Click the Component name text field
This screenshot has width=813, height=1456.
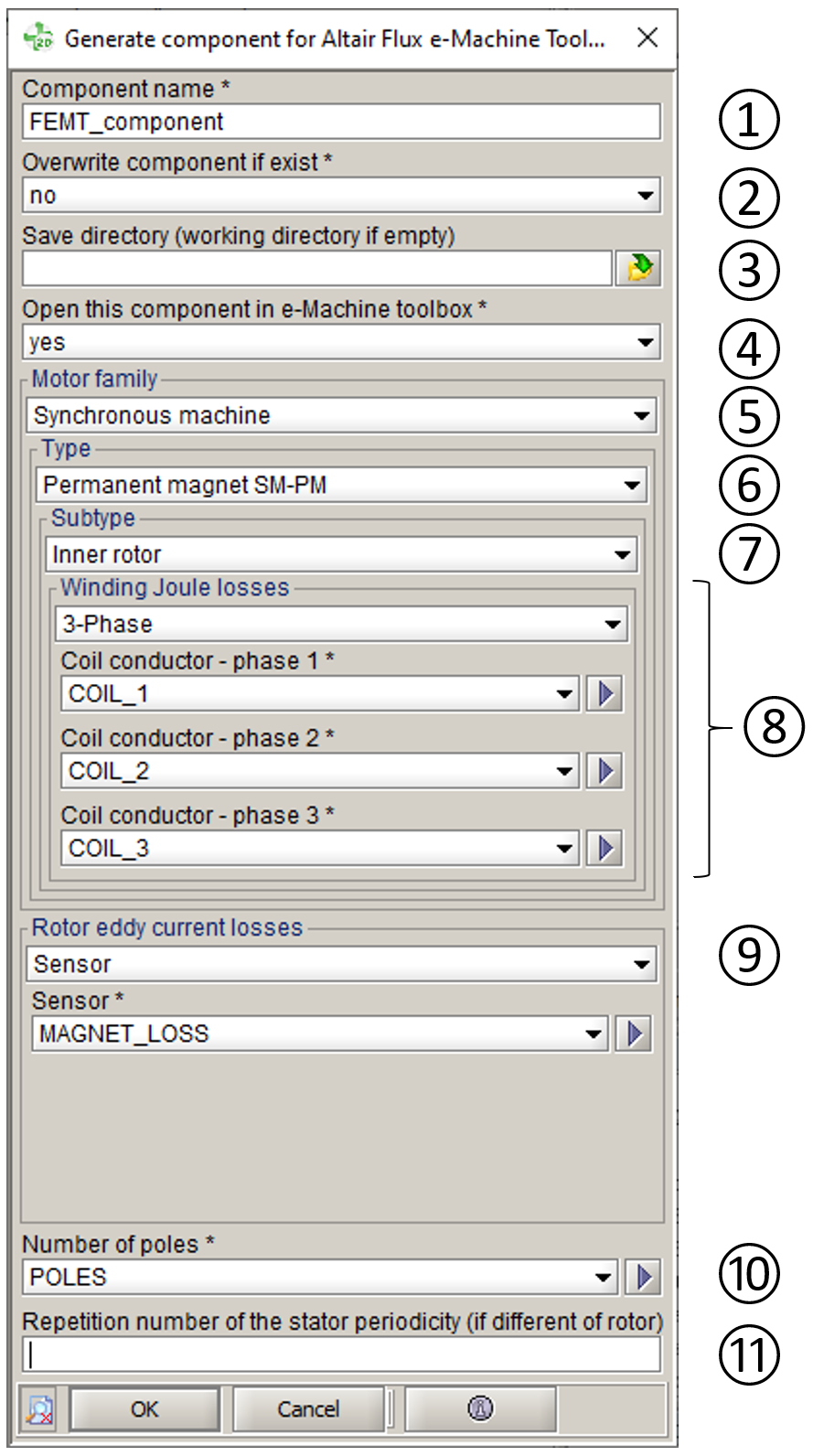[340, 122]
